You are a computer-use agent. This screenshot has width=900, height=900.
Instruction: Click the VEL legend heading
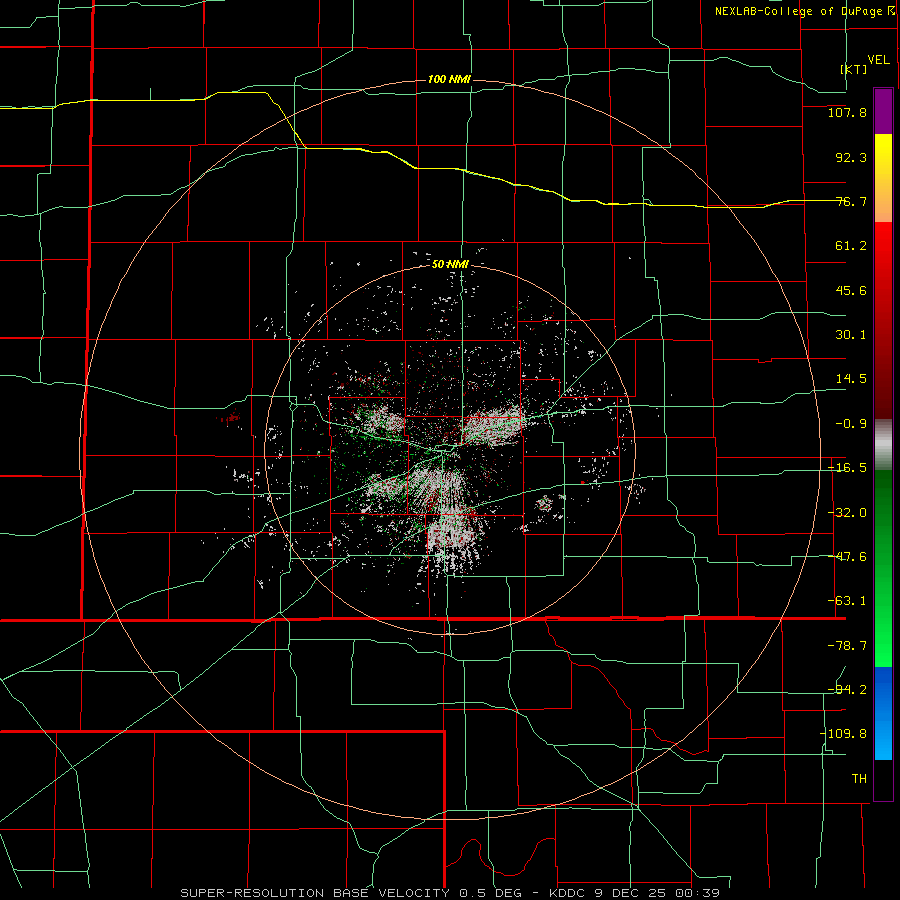tap(878, 60)
